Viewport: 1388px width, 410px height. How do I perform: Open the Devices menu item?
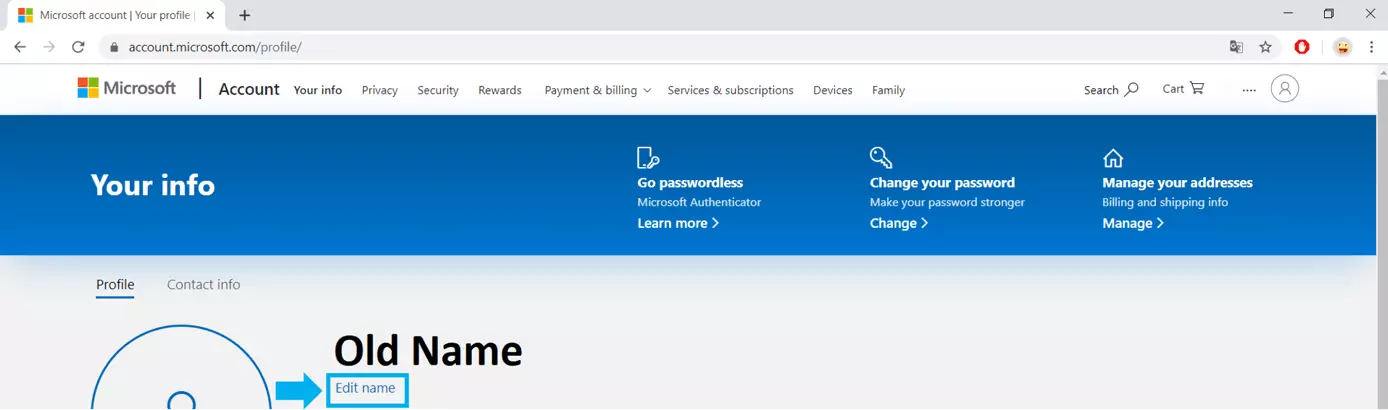[x=833, y=90]
